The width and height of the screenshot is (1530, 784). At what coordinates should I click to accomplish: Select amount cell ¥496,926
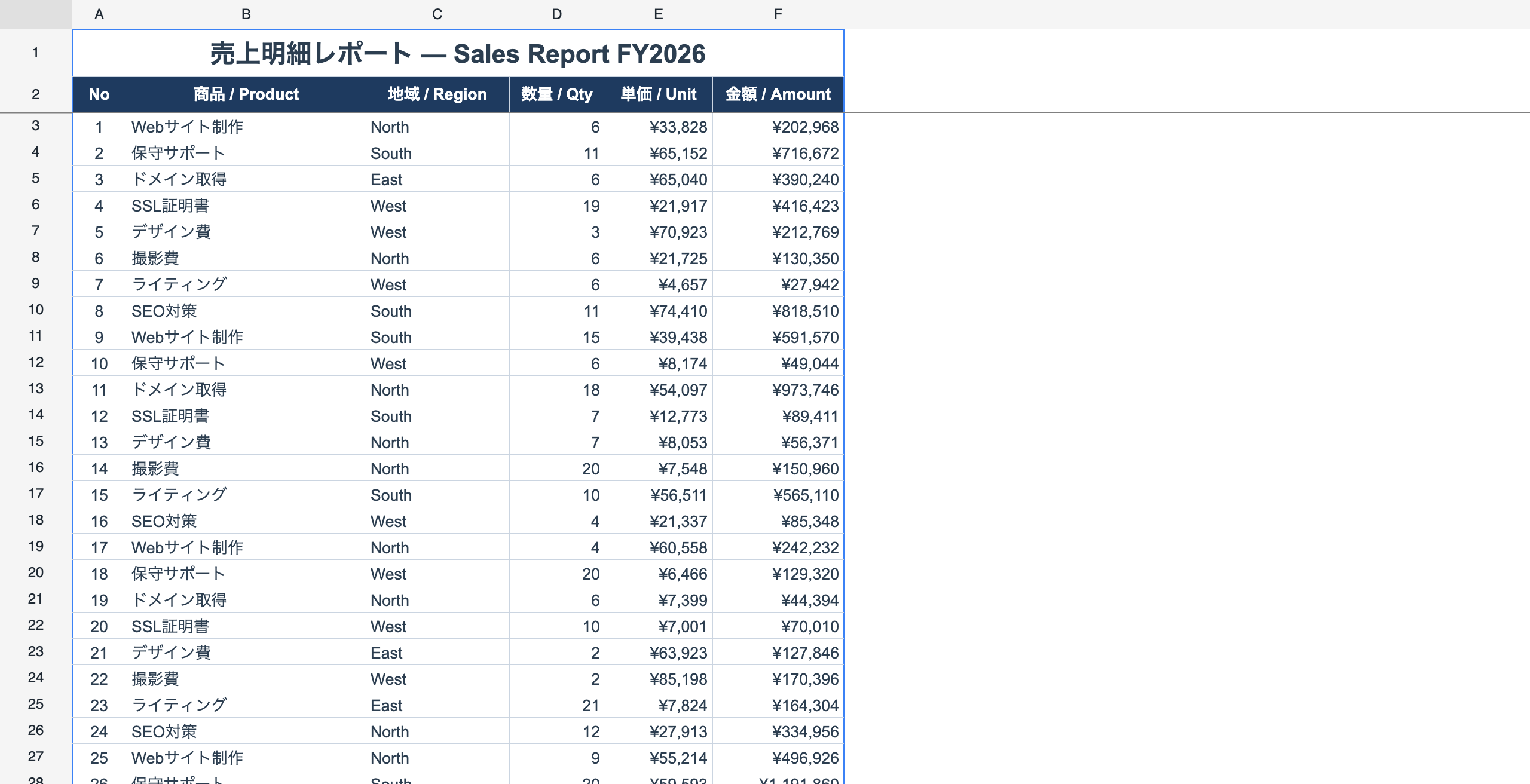coord(778,758)
